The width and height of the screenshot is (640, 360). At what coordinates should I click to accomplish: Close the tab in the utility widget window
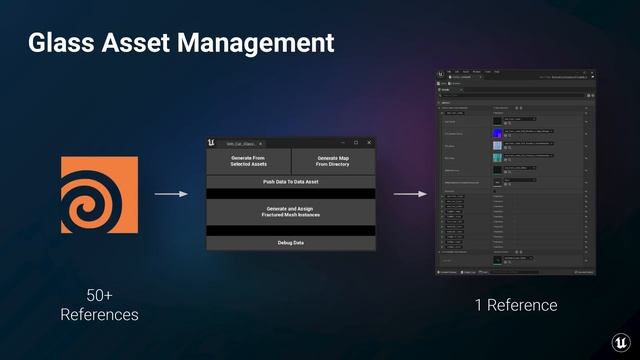click(260, 144)
